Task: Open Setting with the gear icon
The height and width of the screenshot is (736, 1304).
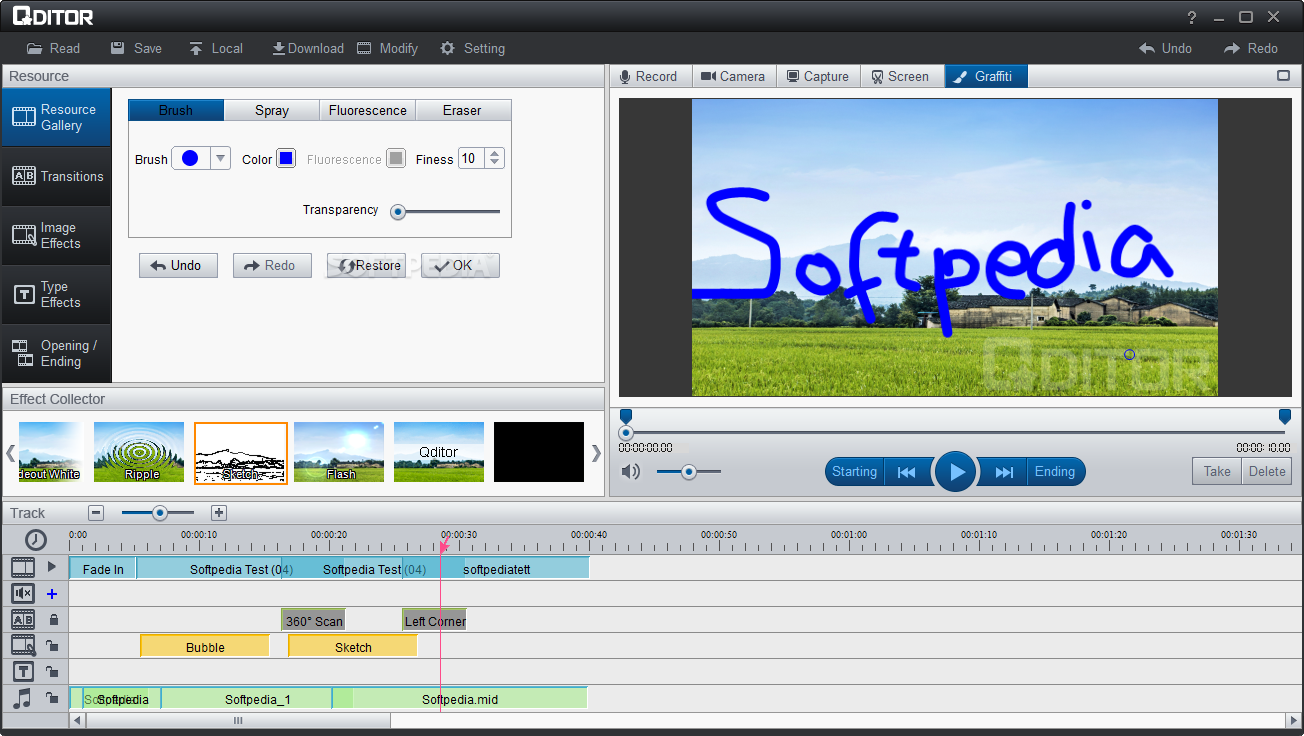Action: [x=472, y=48]
